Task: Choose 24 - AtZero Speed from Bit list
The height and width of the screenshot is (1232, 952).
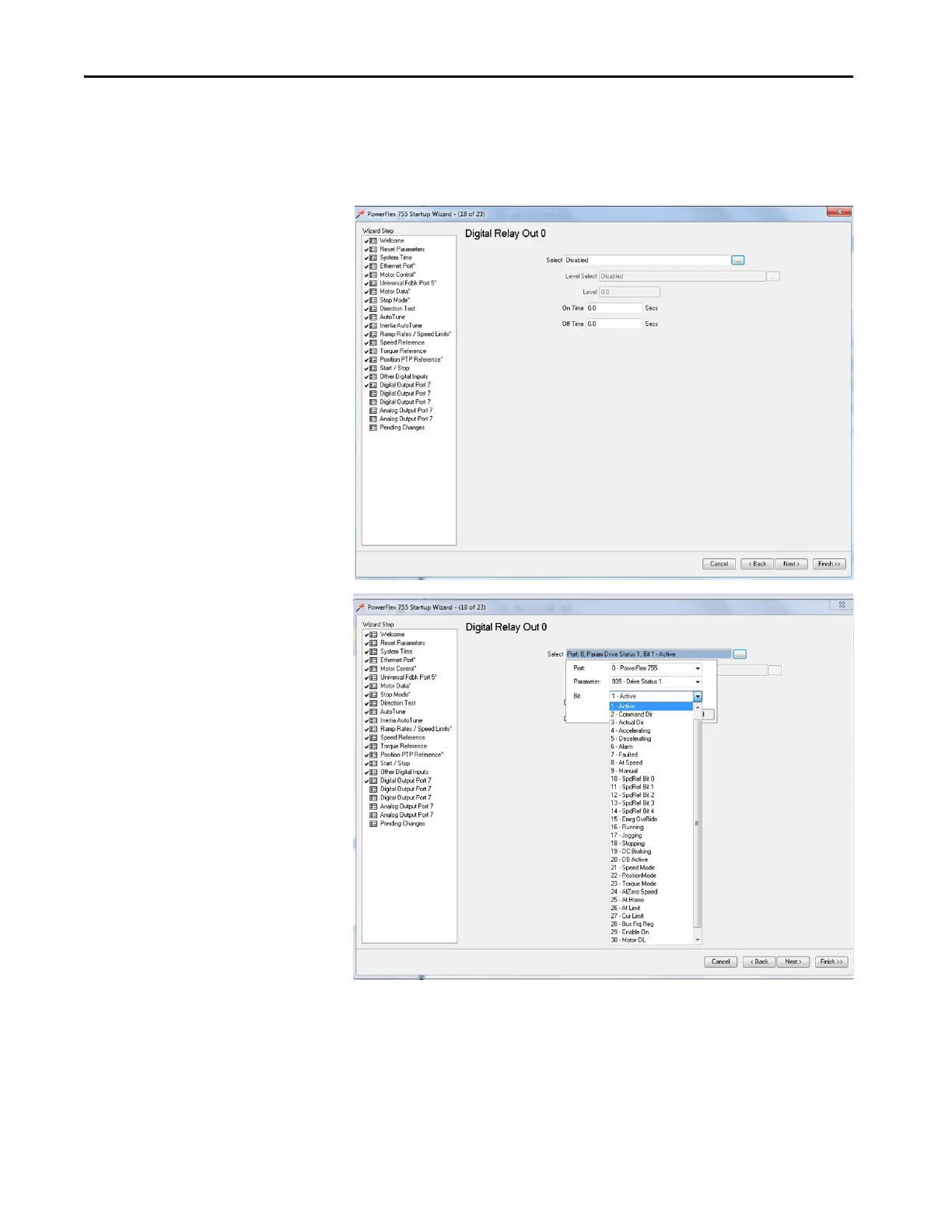Action: pyautogui.click(x=650, y=892)
